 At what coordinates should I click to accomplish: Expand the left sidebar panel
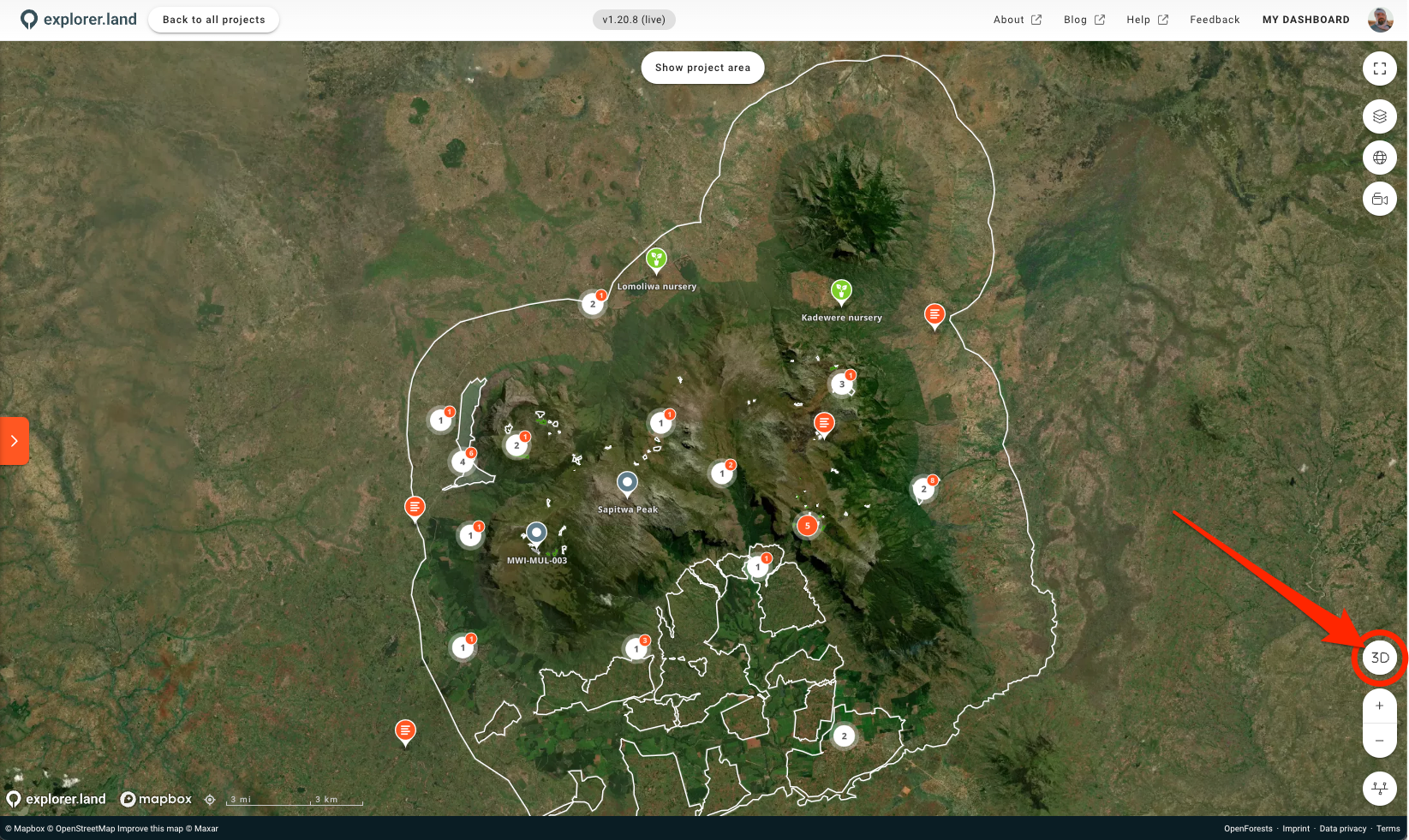point(15,441)
